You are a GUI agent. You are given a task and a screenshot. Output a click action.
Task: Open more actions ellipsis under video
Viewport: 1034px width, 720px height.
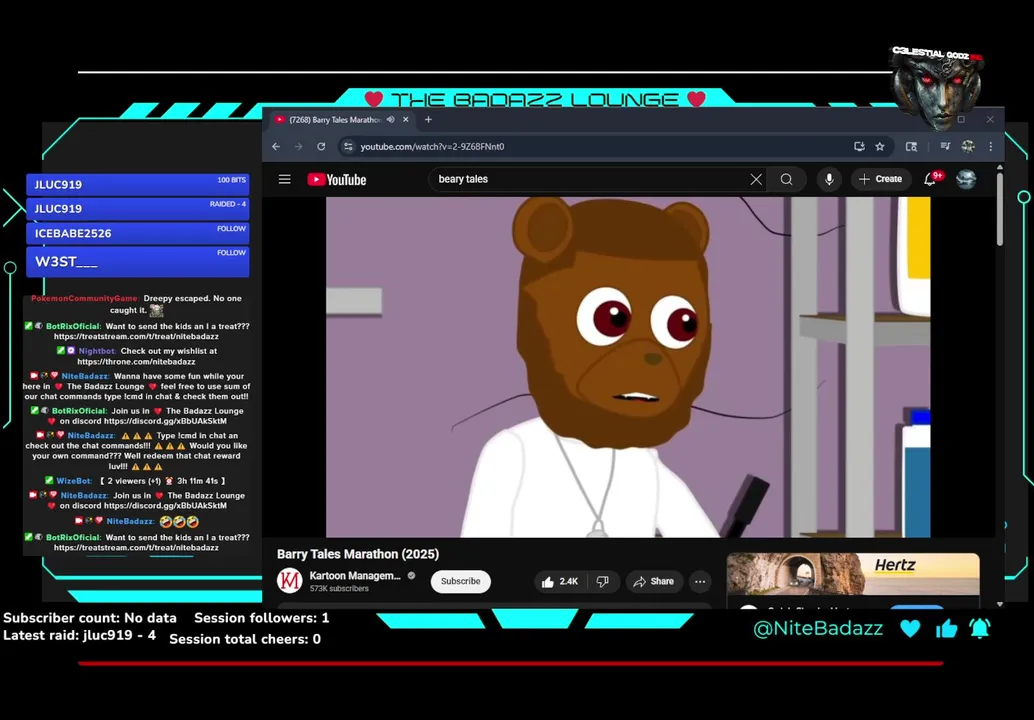tap(700, 582)
